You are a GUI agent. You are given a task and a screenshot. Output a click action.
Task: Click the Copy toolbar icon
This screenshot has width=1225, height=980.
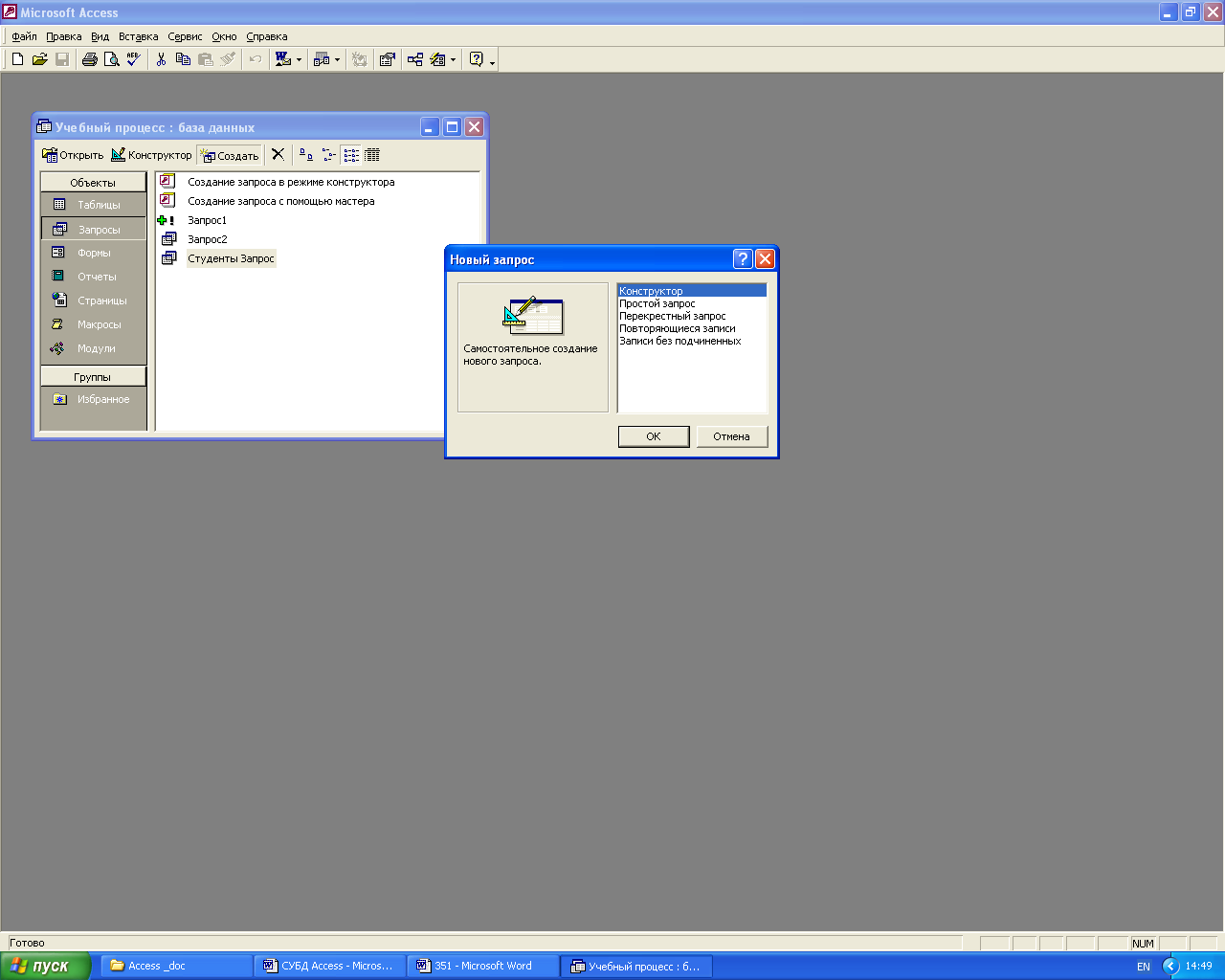183,59
